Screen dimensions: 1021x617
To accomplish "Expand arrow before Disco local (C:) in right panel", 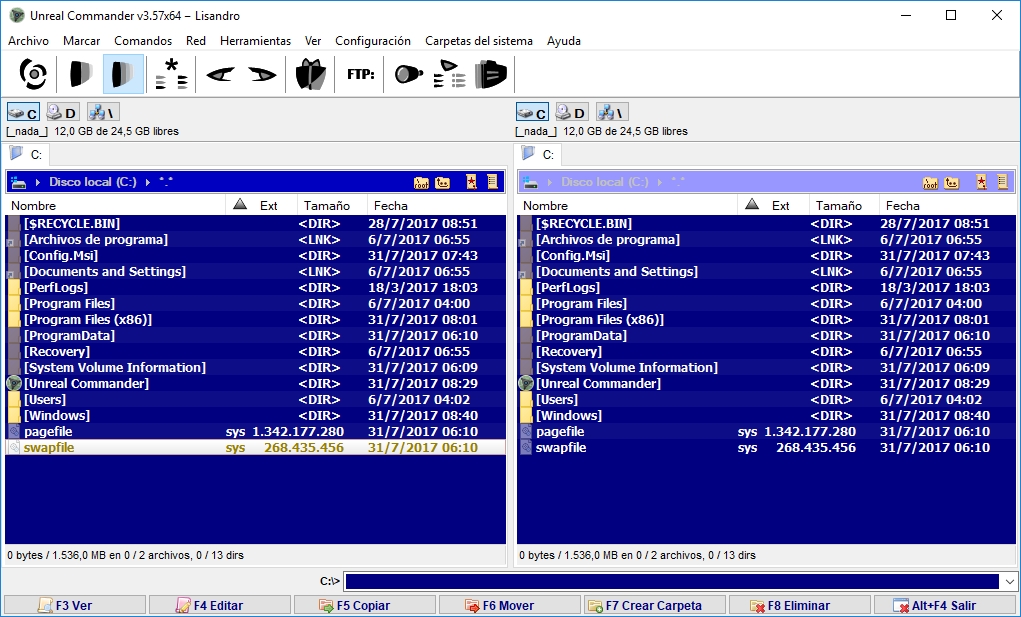I will (x=550, y=182).
